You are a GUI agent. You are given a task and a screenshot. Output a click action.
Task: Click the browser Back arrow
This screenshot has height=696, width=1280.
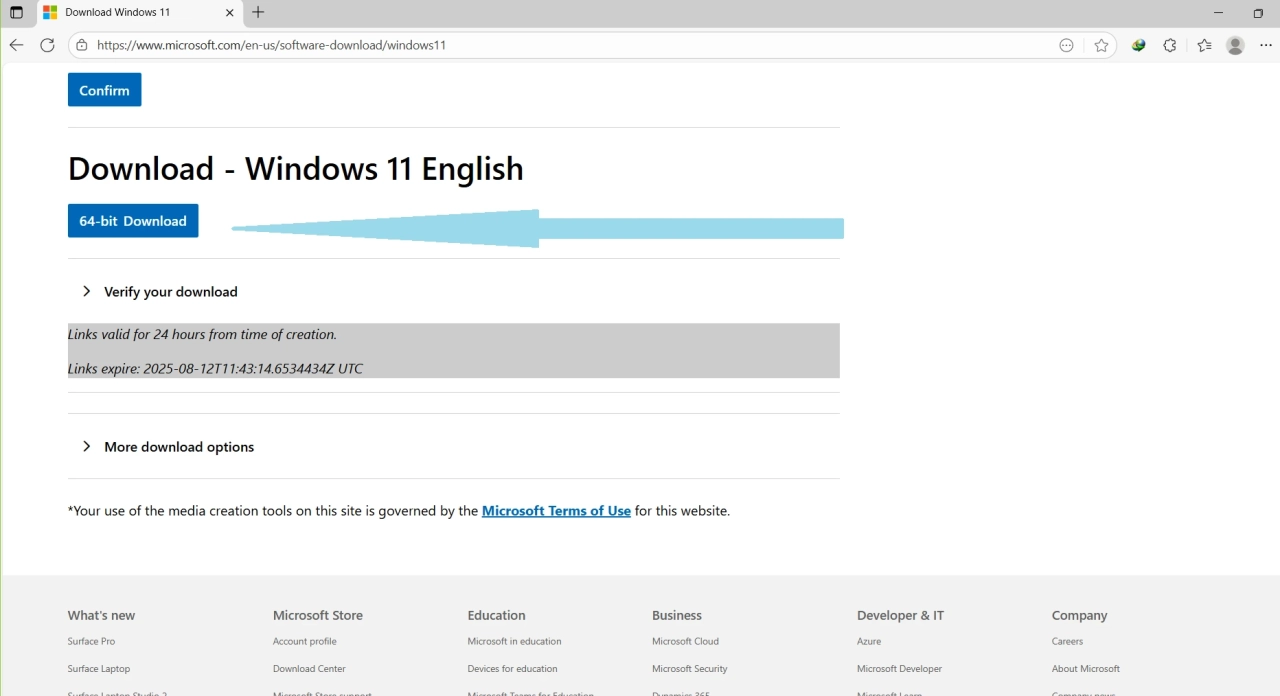click(x=16, y=45)
